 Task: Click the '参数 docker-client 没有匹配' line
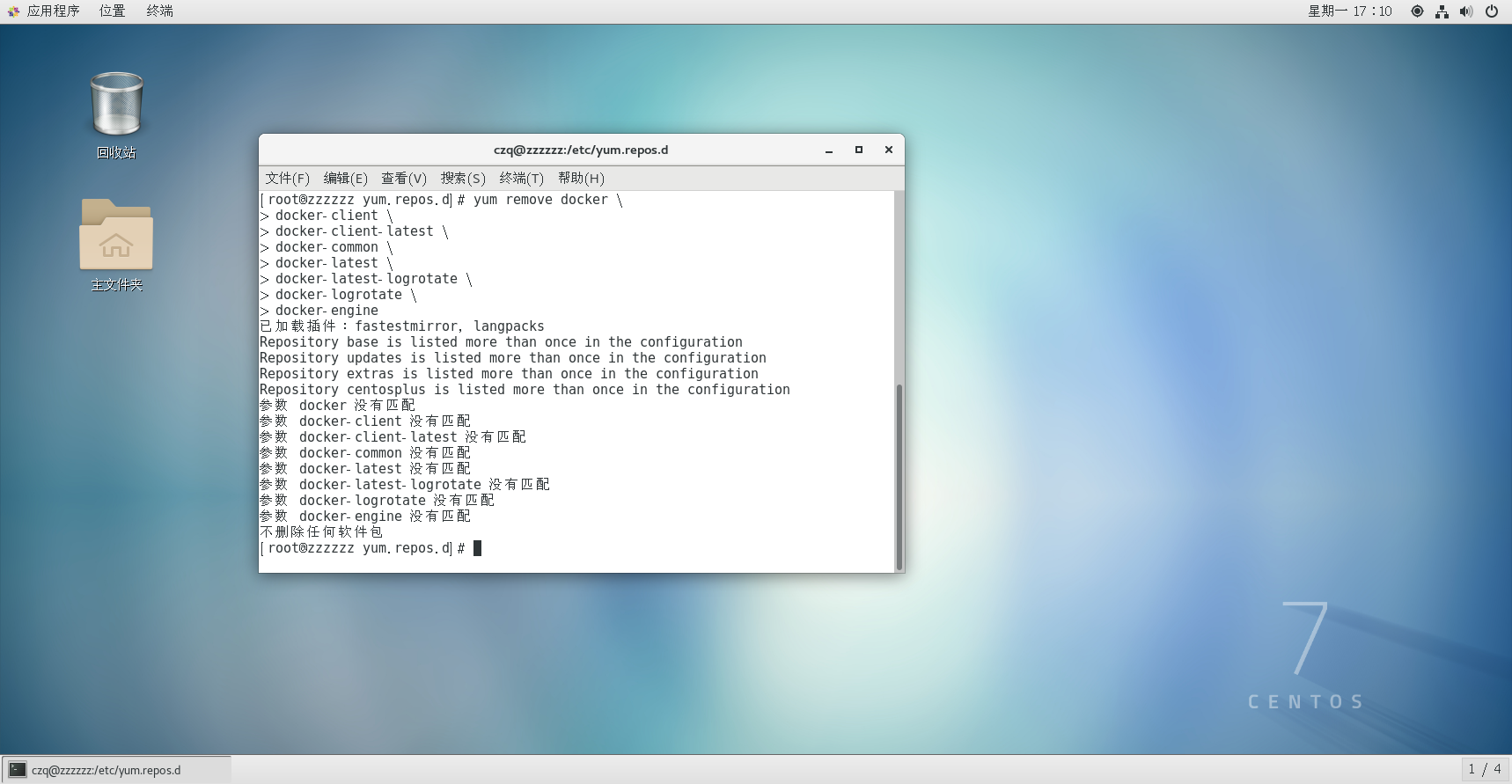coord(365,421)
